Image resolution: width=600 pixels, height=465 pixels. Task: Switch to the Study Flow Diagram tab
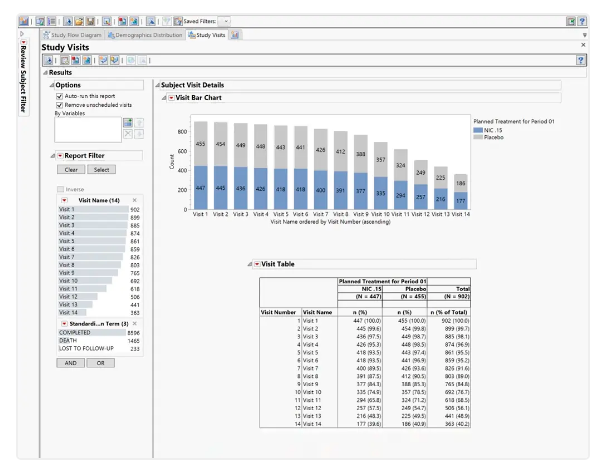click(73, 35)
